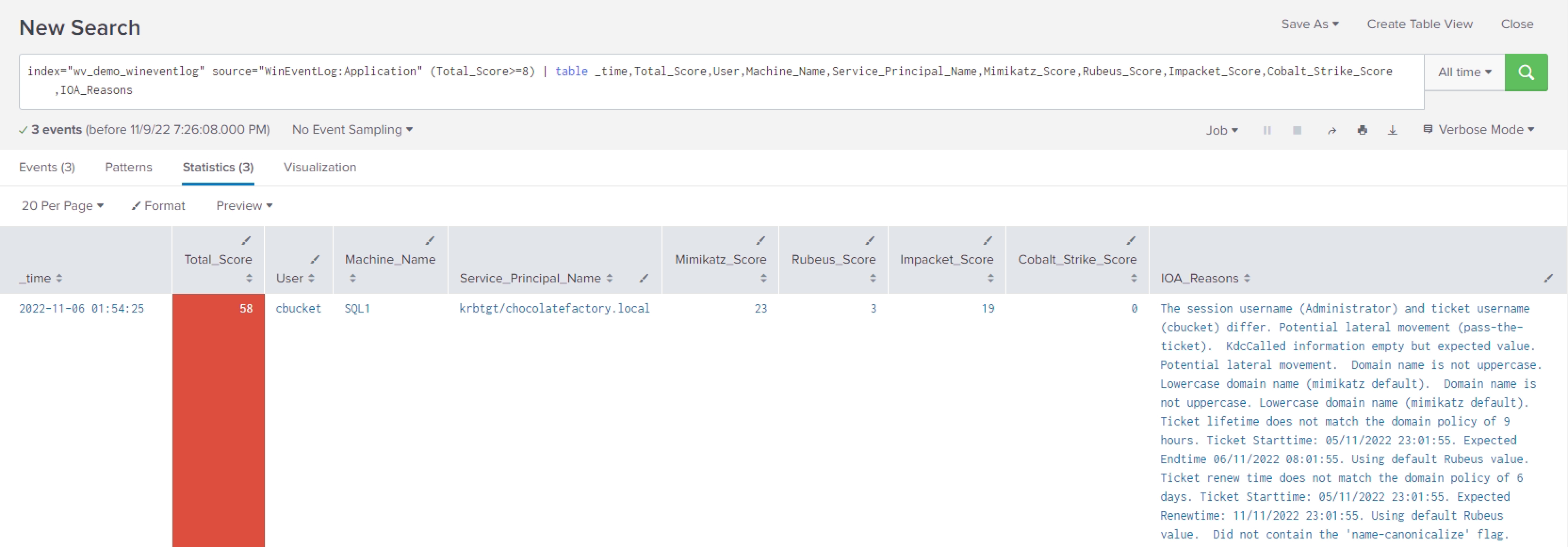This screenshot has width=1568, height=547.
Task: Switch to the Events (3) tab
Action: point(47,167)
